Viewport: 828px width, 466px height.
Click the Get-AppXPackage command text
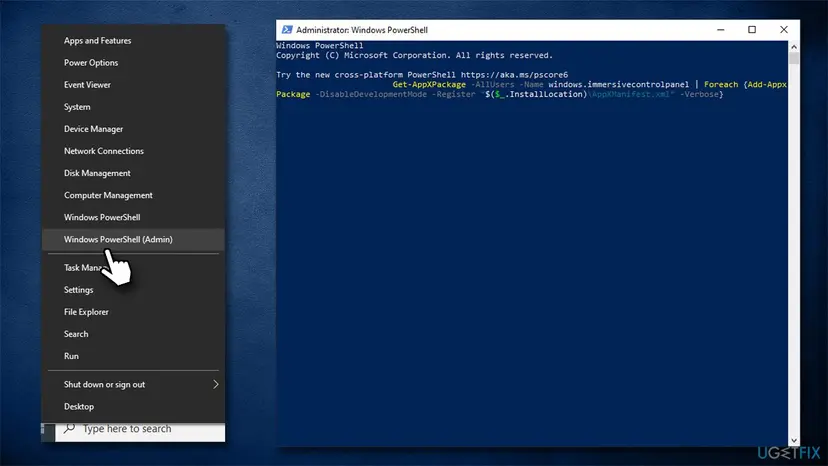429,85
